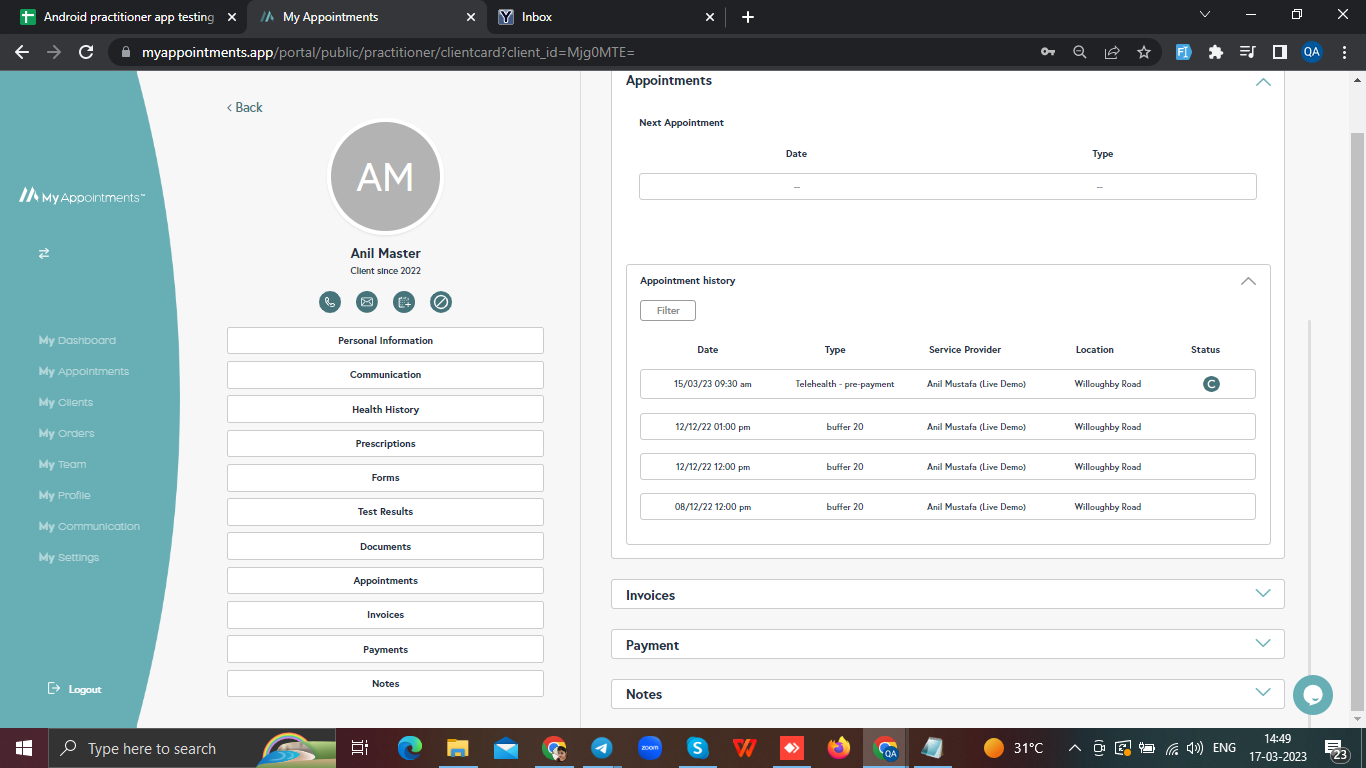Viewport: 1366px width, 768px height.
Task: Click the add appointment calendar icon
Action: click(404, 302)
